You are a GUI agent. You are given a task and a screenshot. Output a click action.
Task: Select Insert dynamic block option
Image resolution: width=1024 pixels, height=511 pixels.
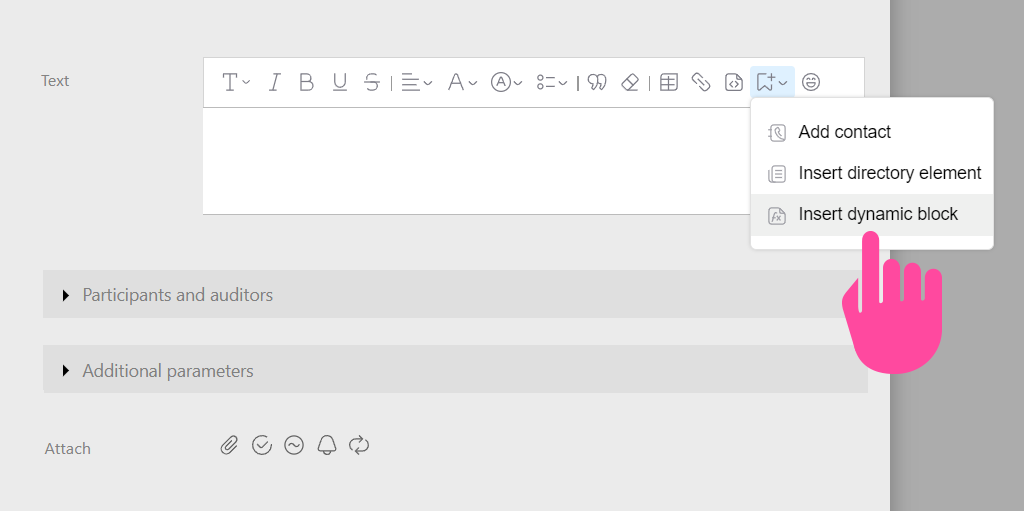pos(872,214)
